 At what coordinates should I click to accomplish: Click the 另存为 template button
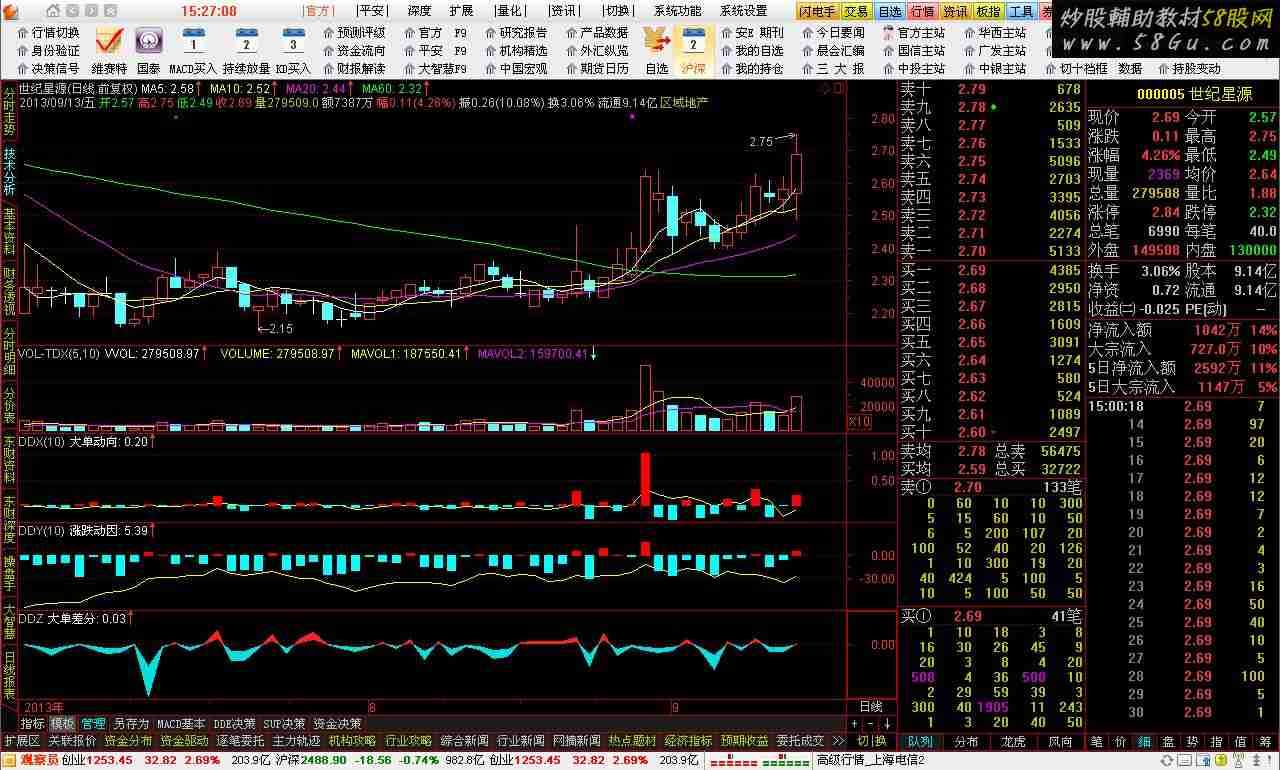(x=130, y=723)
